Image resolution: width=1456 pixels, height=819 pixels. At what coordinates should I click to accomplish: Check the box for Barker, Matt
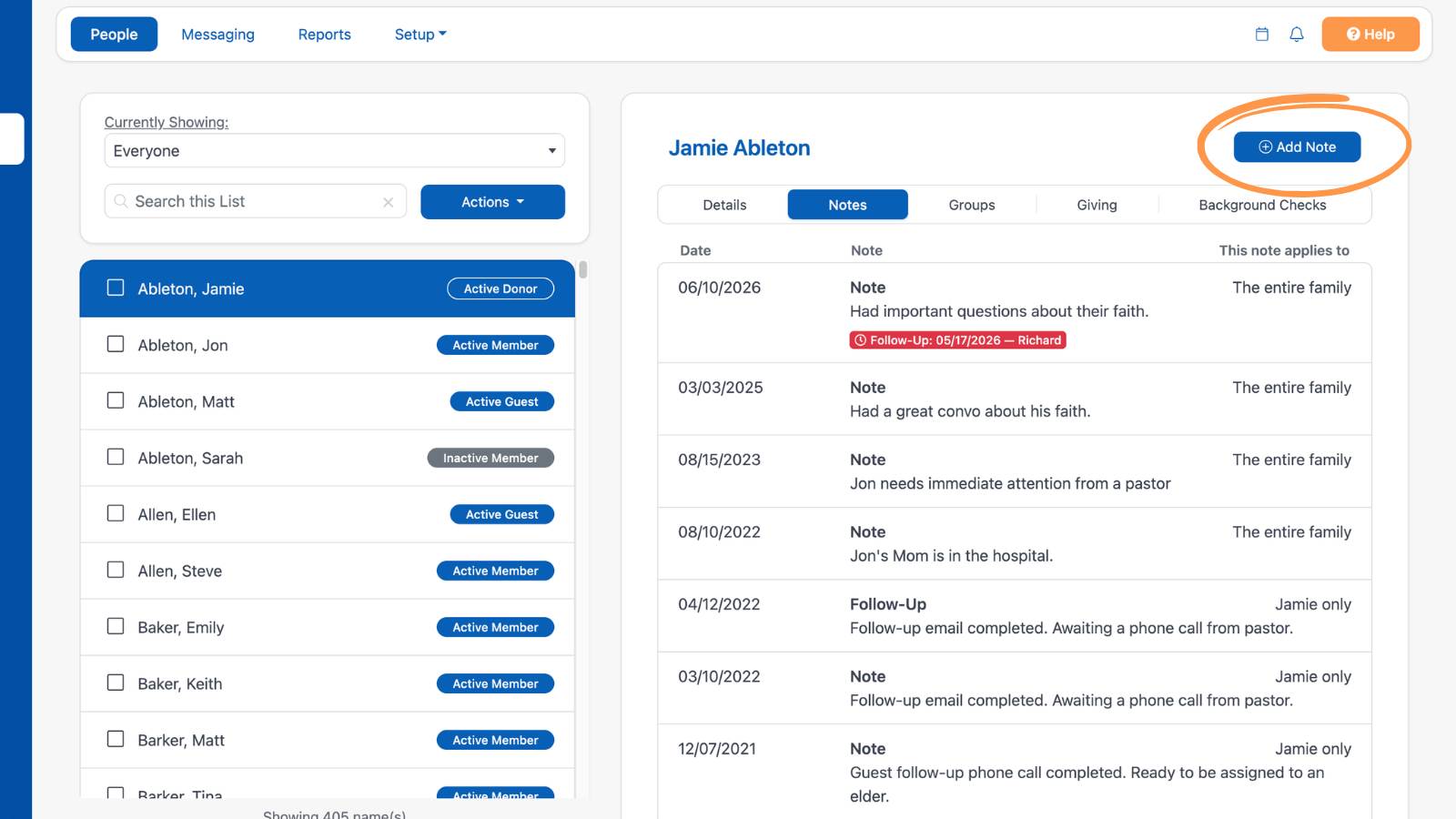pos(116,739)
